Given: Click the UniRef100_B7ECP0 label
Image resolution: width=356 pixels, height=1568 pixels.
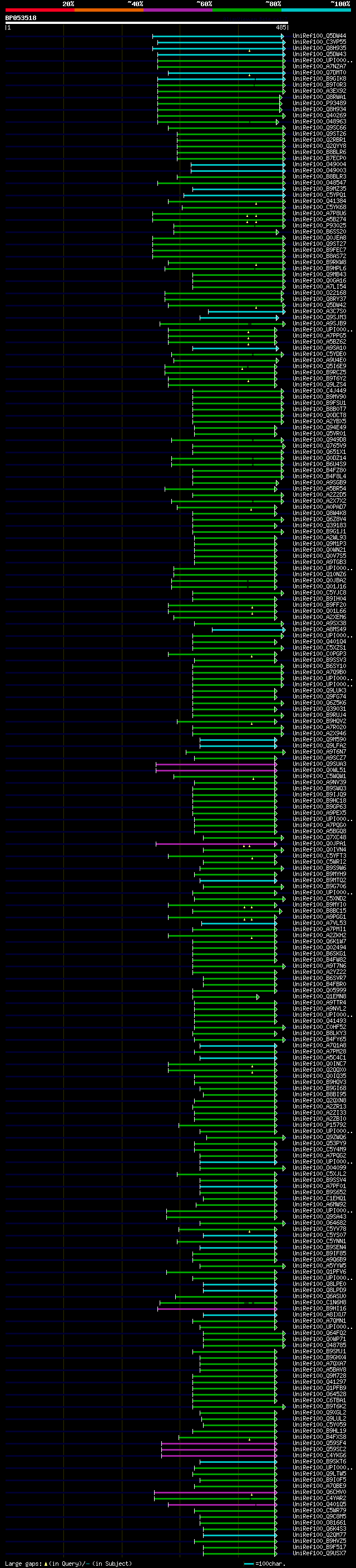Looking at the screenshot, I should [x=319, y=159].
